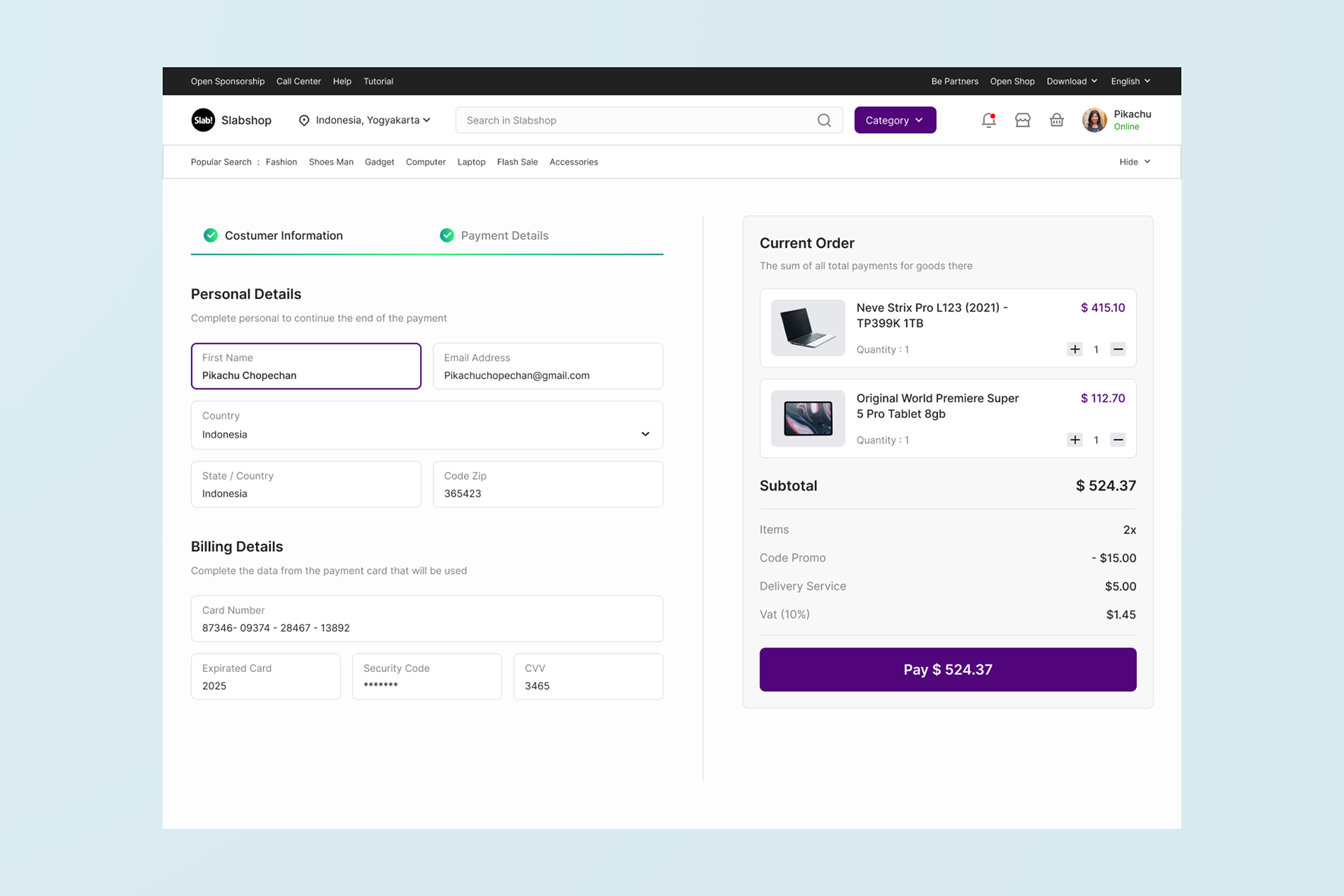The height and width of the screenshot is (896, 1344).
Task: Expand the Country dropdown
Action: pyautogui.click(x=645, y=434)
